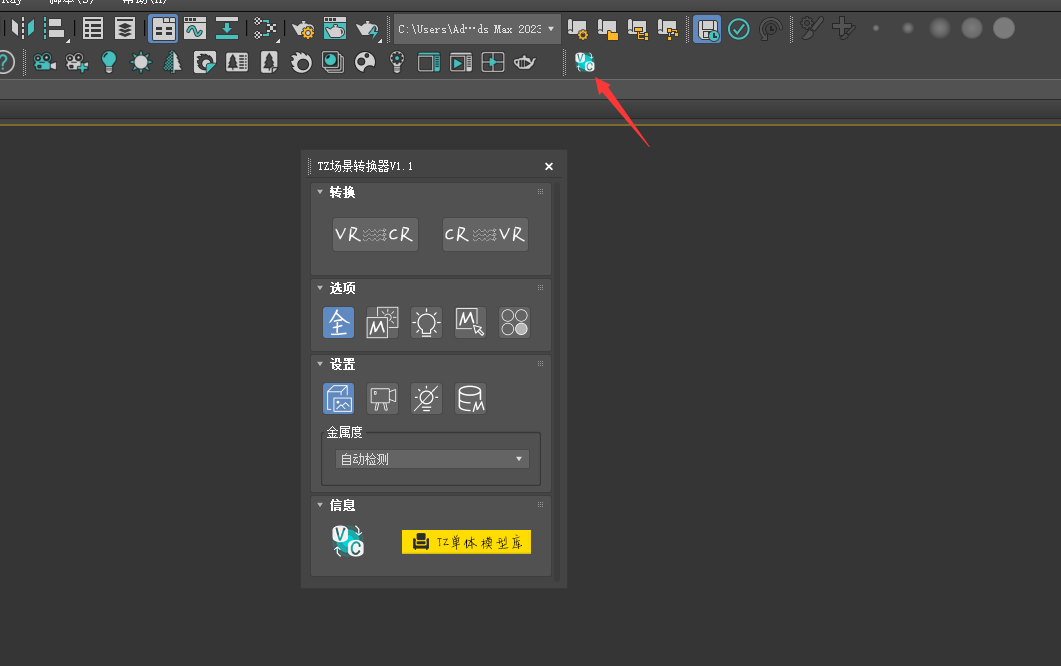Collapse the 设置 rollout

click(320, 364)
